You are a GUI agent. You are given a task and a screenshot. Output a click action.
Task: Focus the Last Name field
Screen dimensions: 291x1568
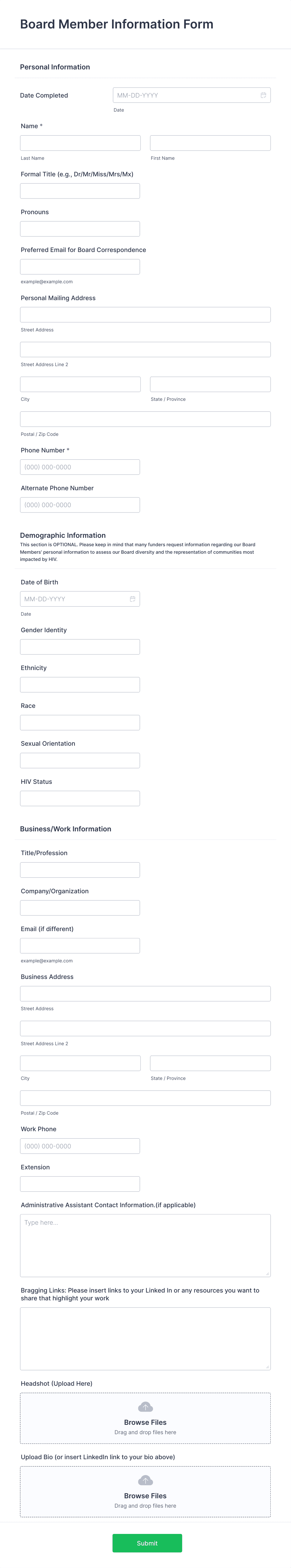(80, 143)
